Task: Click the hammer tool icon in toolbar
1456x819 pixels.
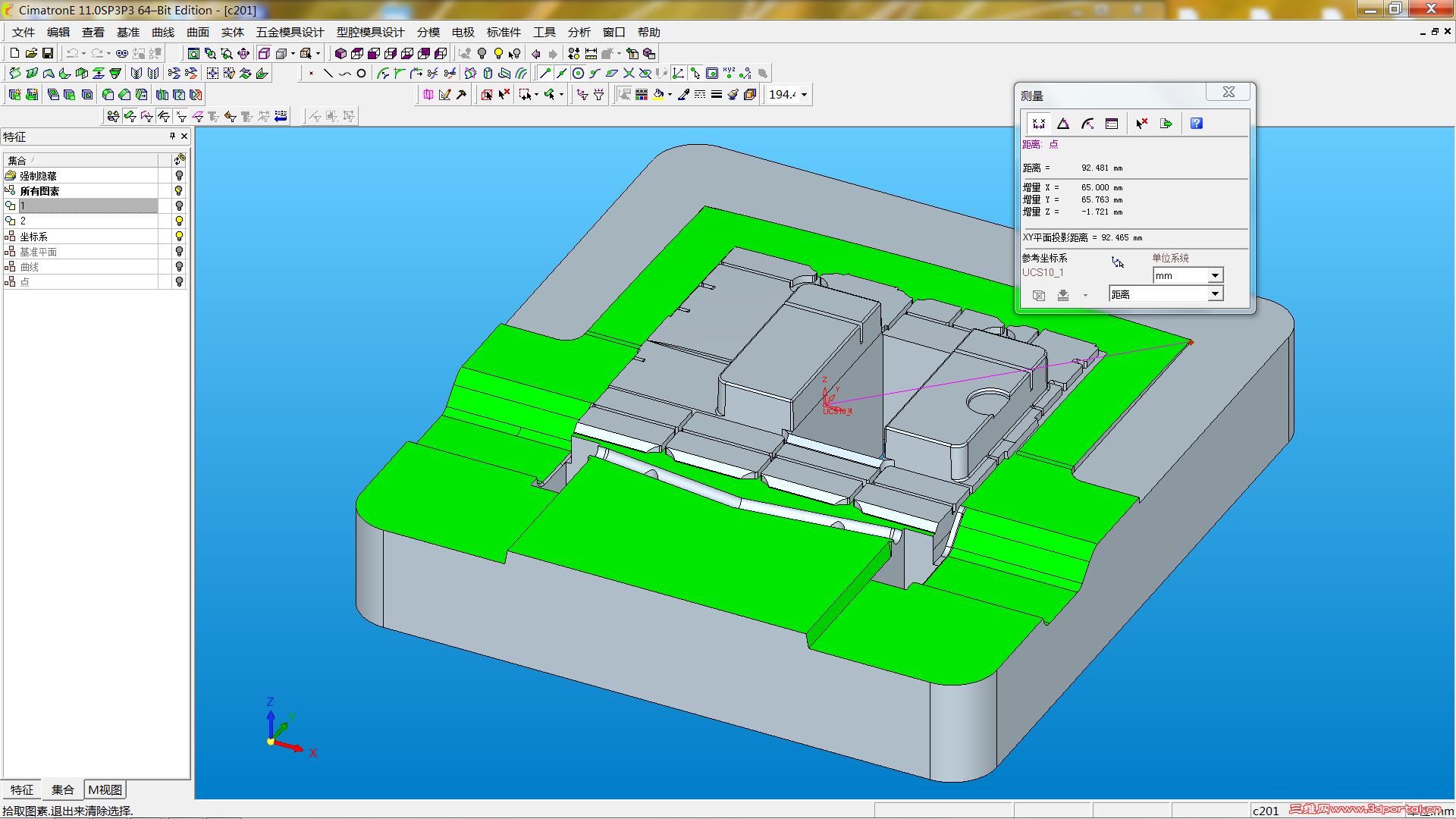Action: (461, 95)
